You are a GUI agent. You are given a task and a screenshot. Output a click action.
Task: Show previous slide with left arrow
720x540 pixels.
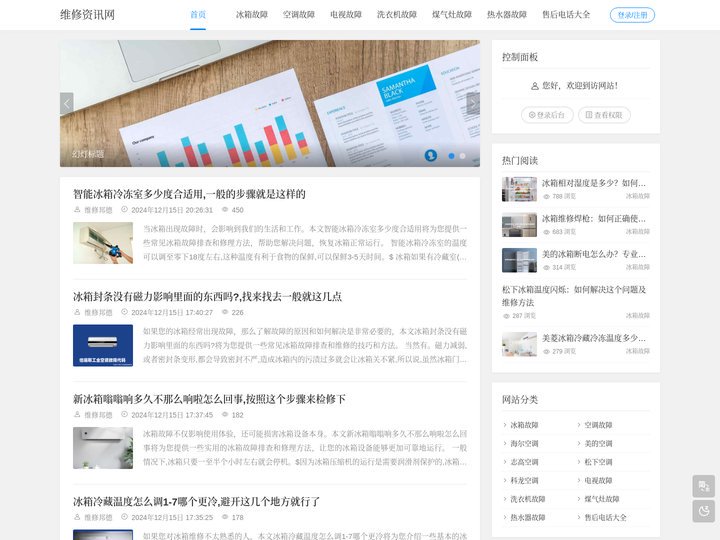(x=67, y=104)
